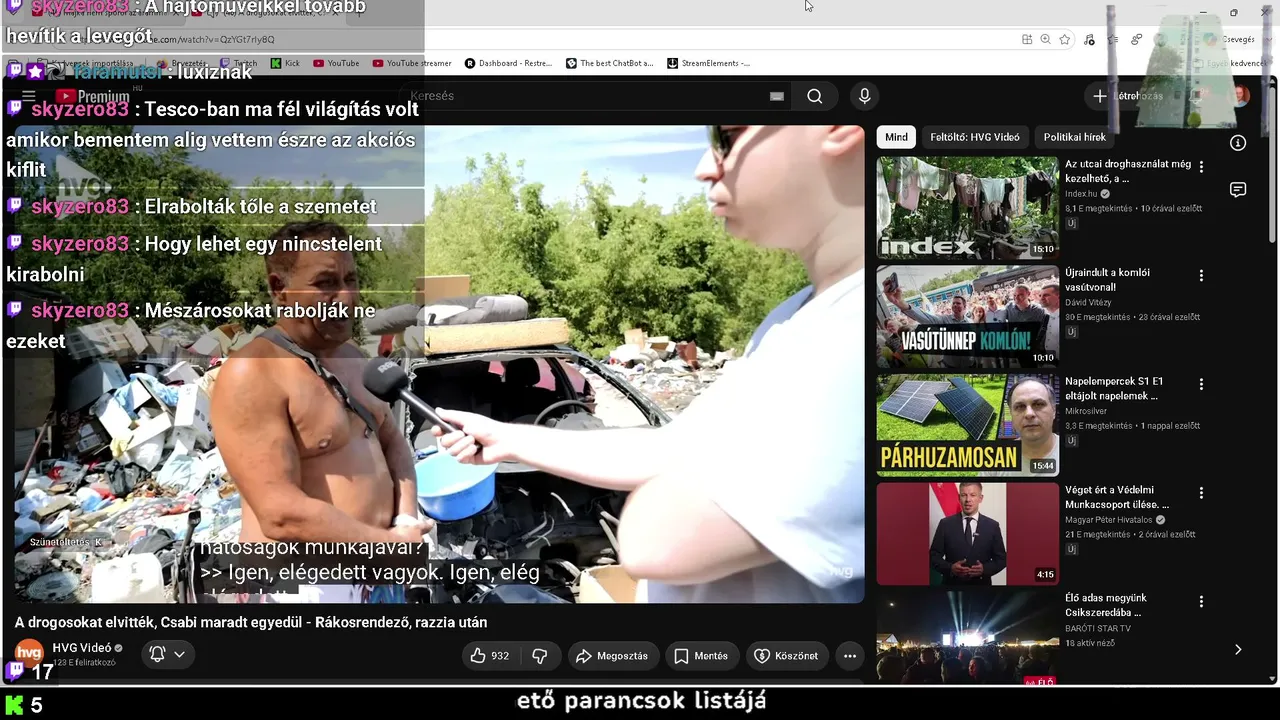Image resolution: width=1280 pixels, height=720 pixels.
Task: Click the title 'Élő adas megyünk Csíkszeredába'
Action: pos(1106,605)
